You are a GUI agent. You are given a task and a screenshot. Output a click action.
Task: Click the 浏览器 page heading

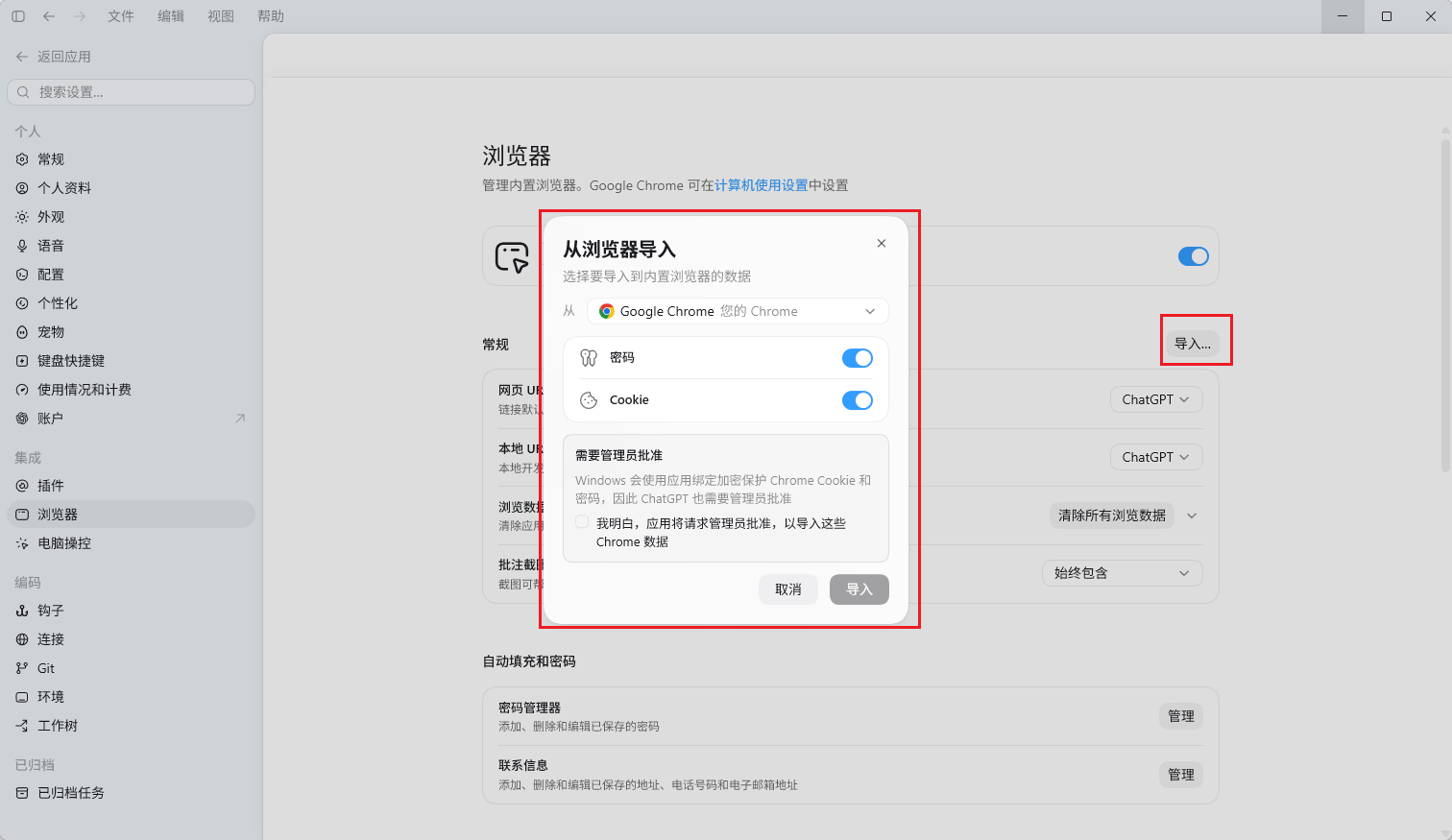[517, 156]
